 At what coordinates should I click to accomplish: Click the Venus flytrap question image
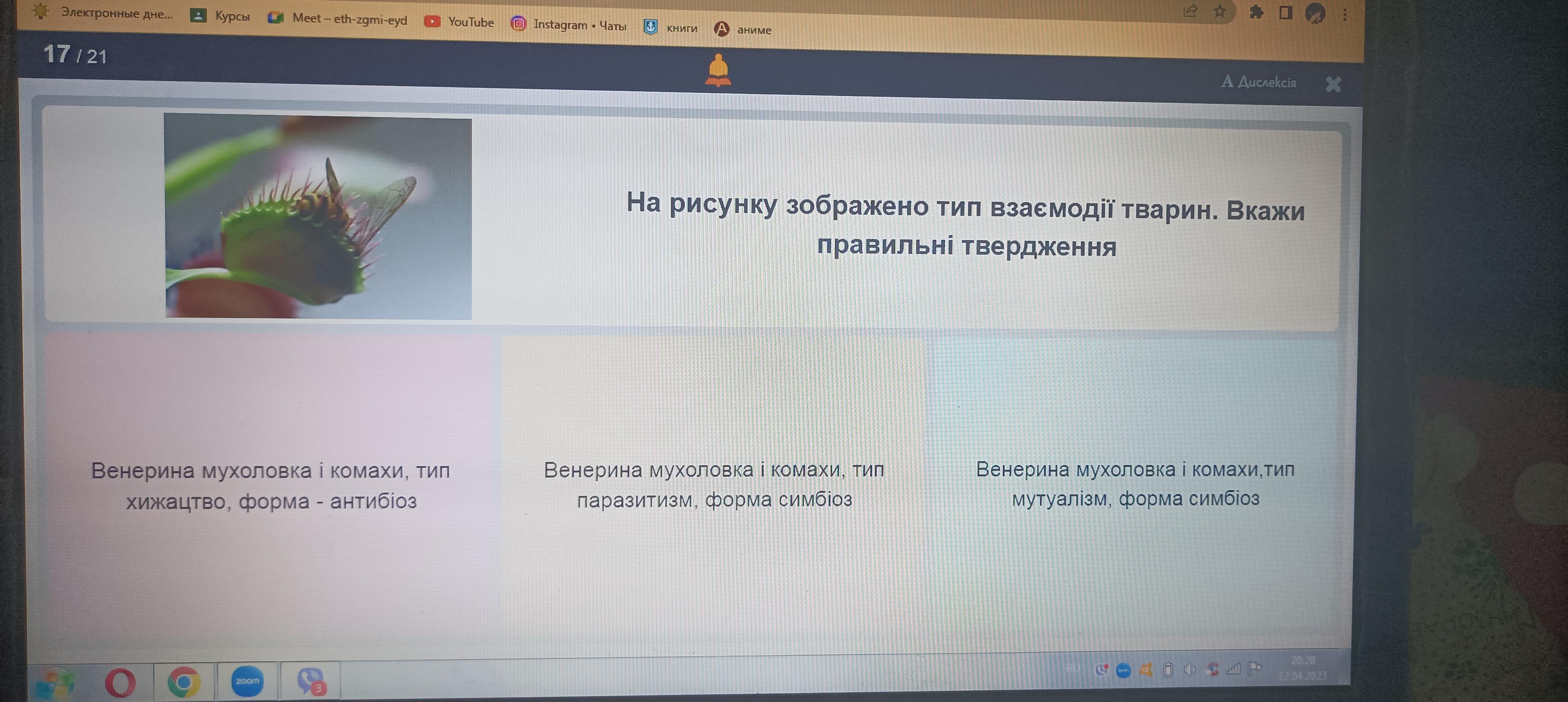click(318, 216)
